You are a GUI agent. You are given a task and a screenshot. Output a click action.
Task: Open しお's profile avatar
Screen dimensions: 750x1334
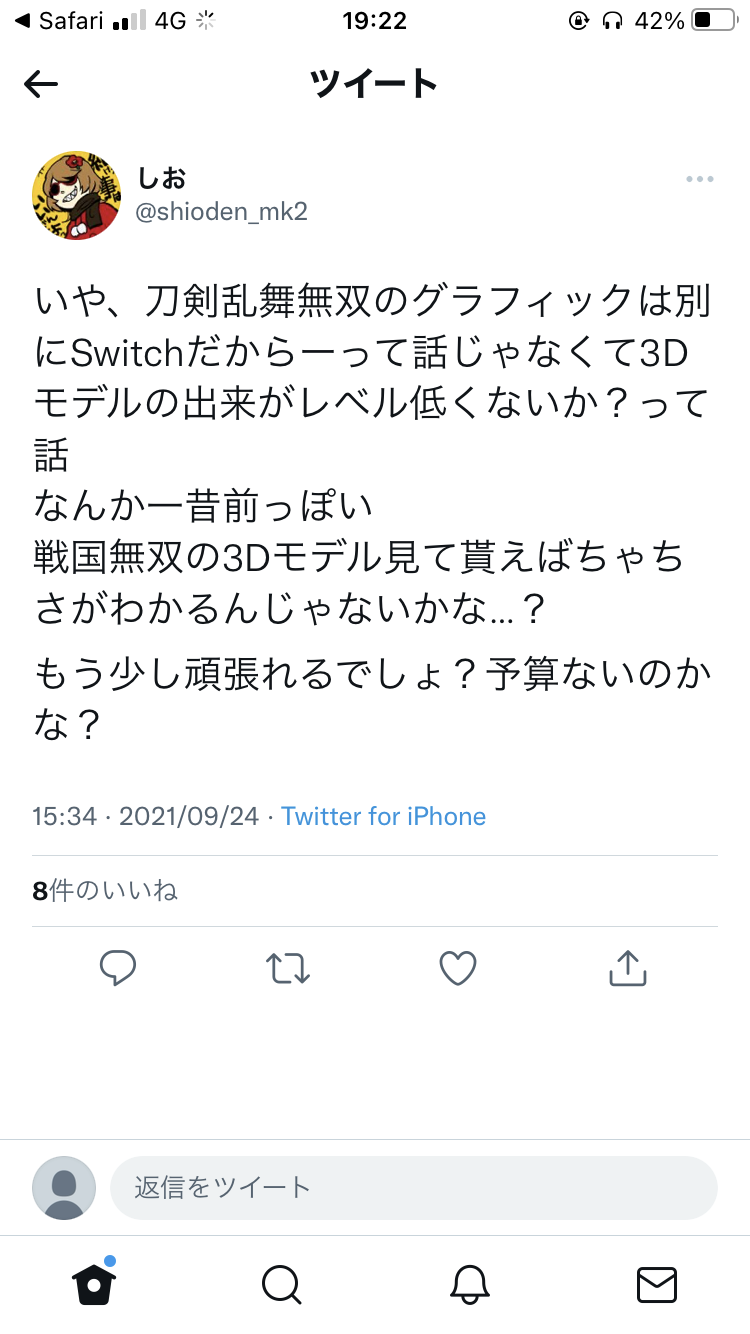tap(76, 196)
